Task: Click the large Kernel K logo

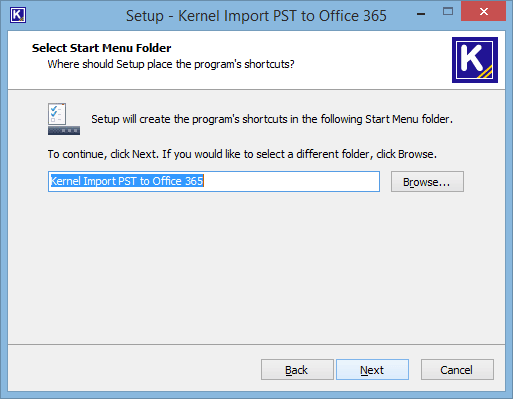Action: pyautogui.click(x=475, y=60)
